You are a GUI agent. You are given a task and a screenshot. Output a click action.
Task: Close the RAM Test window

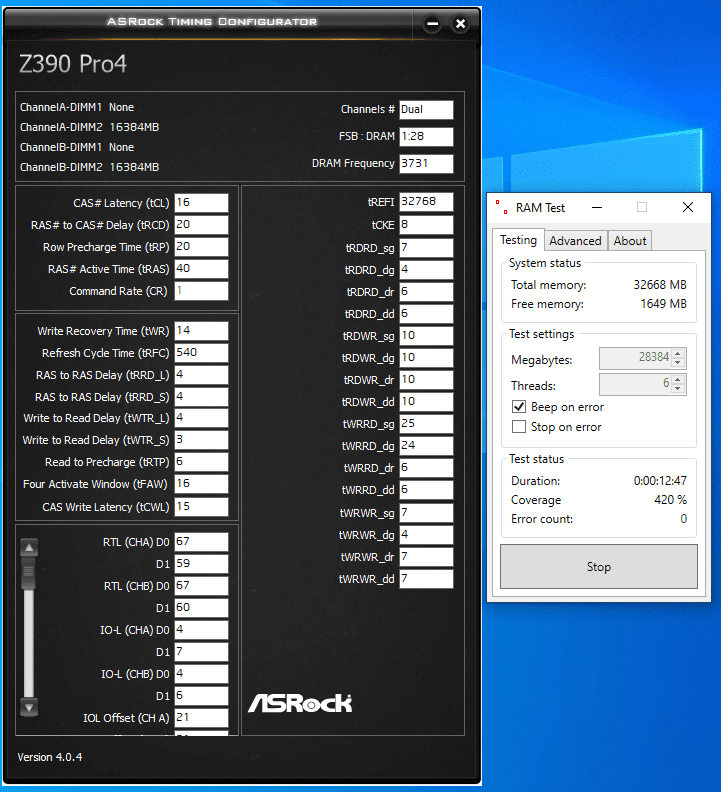tap(688, 208)
